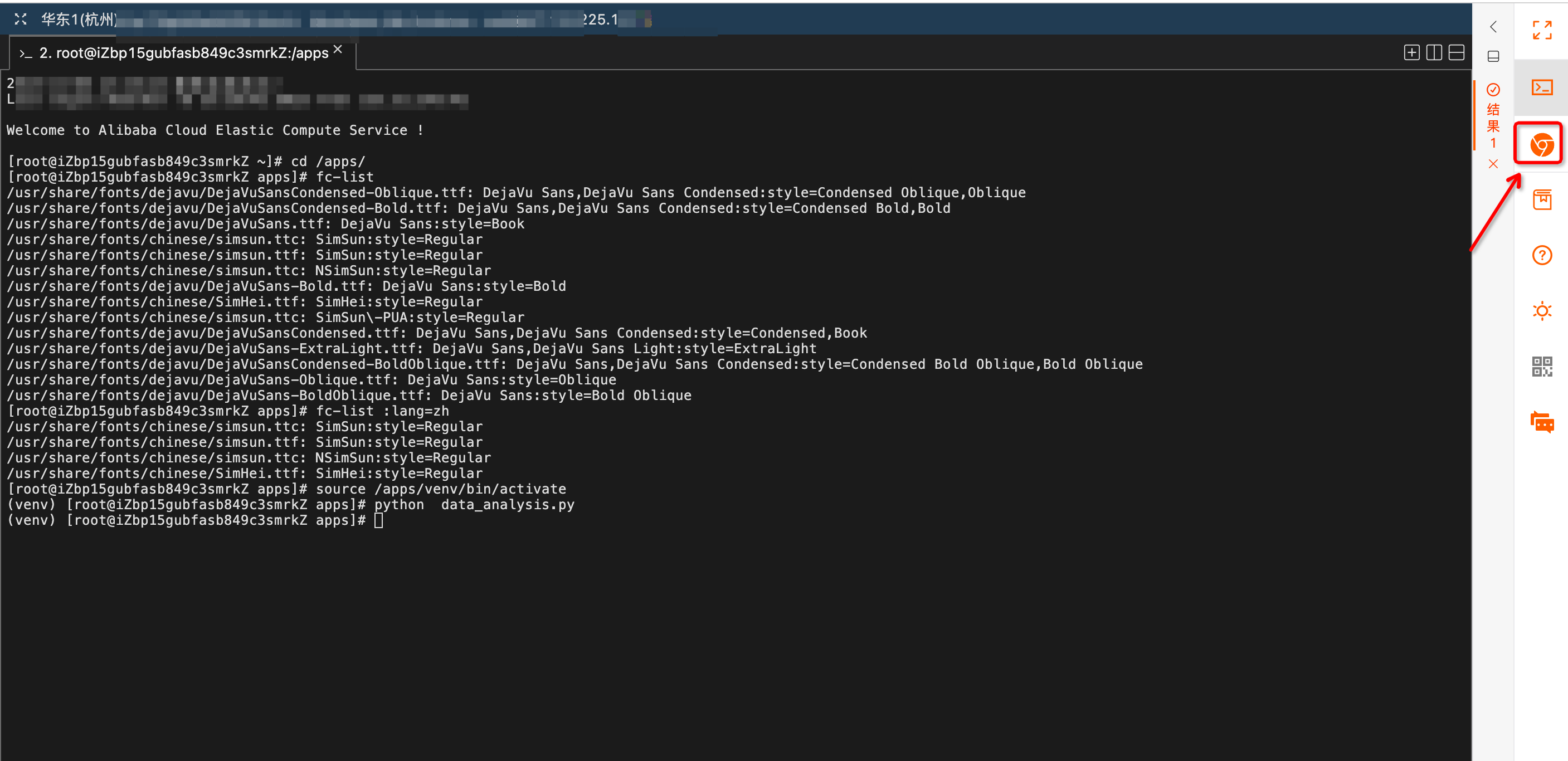The height and width of the screenshot is (761, 1568).
Task: Select the 结果1 result tab
Action: (x=1493, y=117)
